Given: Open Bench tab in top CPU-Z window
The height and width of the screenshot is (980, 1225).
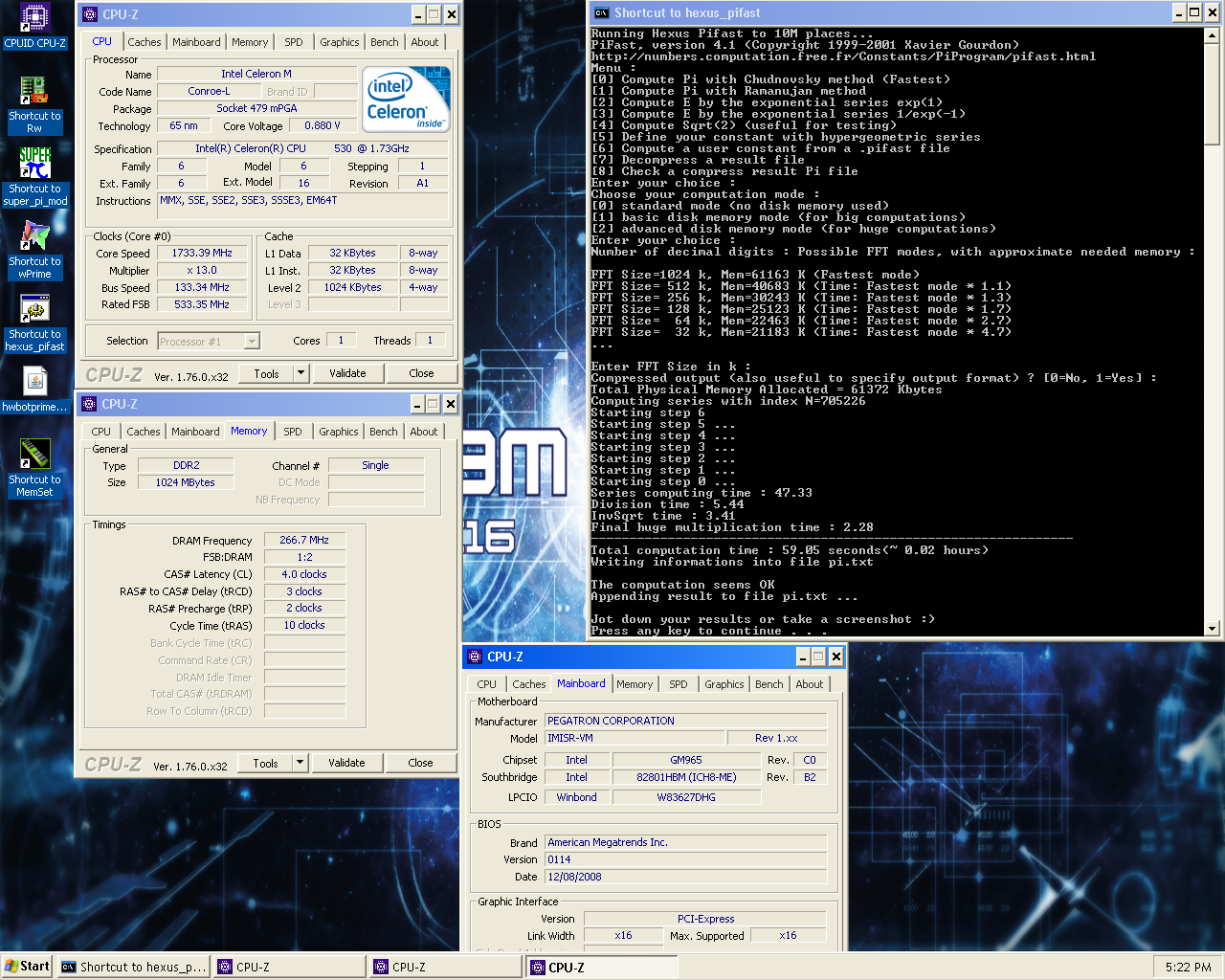Looking at the screenshot, I should [x=385, y=42].
